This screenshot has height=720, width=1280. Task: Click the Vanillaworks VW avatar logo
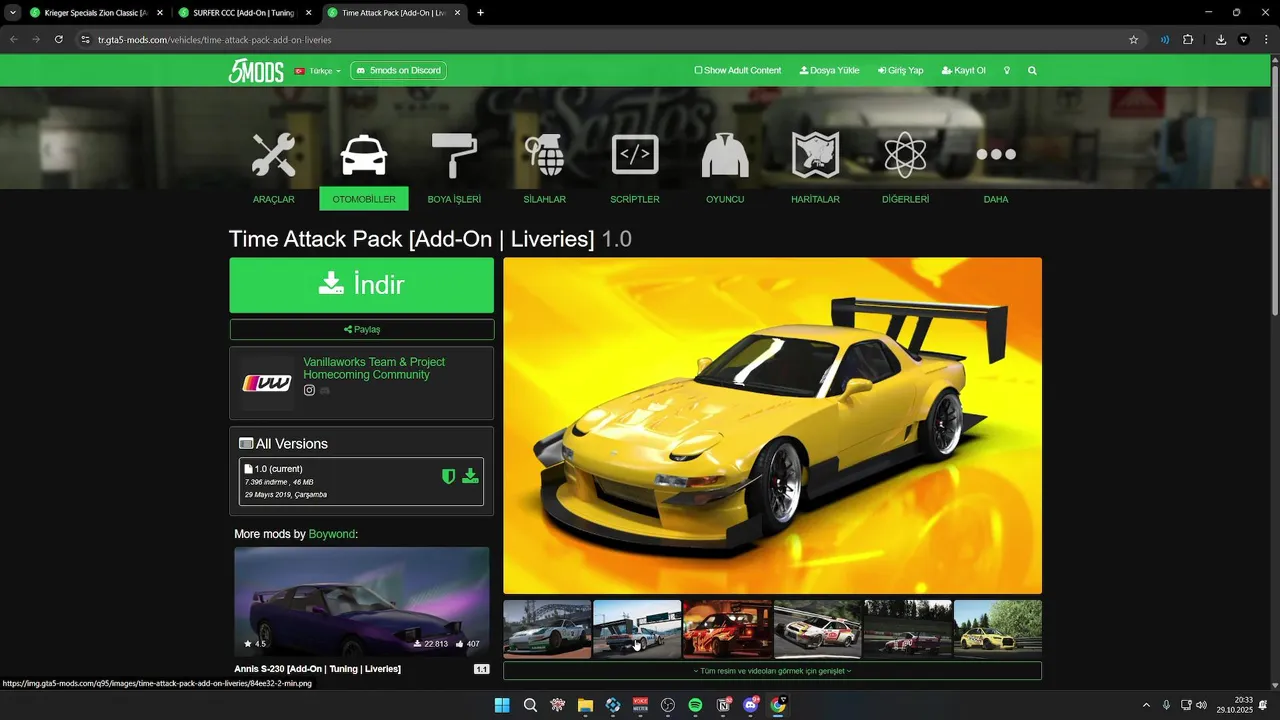click(x=267, y=383)
